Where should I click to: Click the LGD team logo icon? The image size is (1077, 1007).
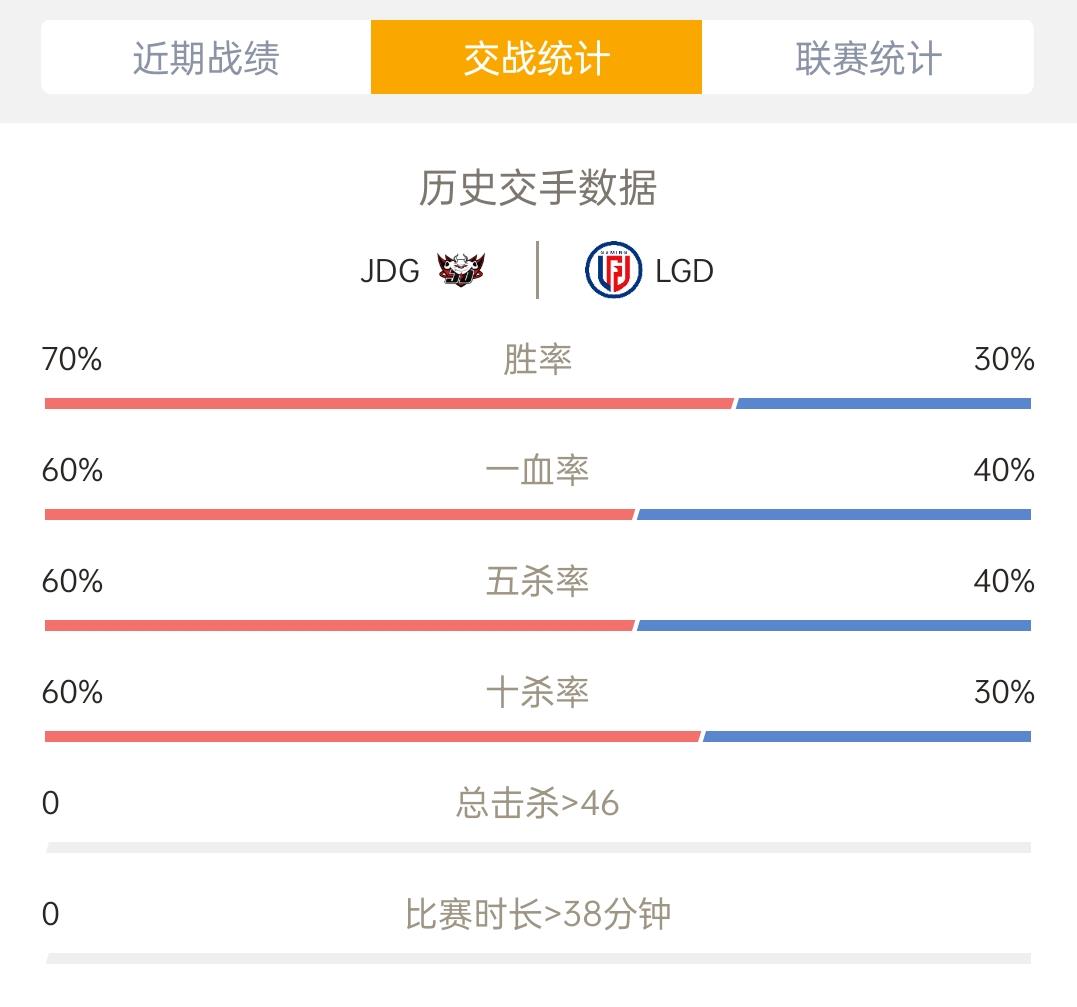pos(613,270)
